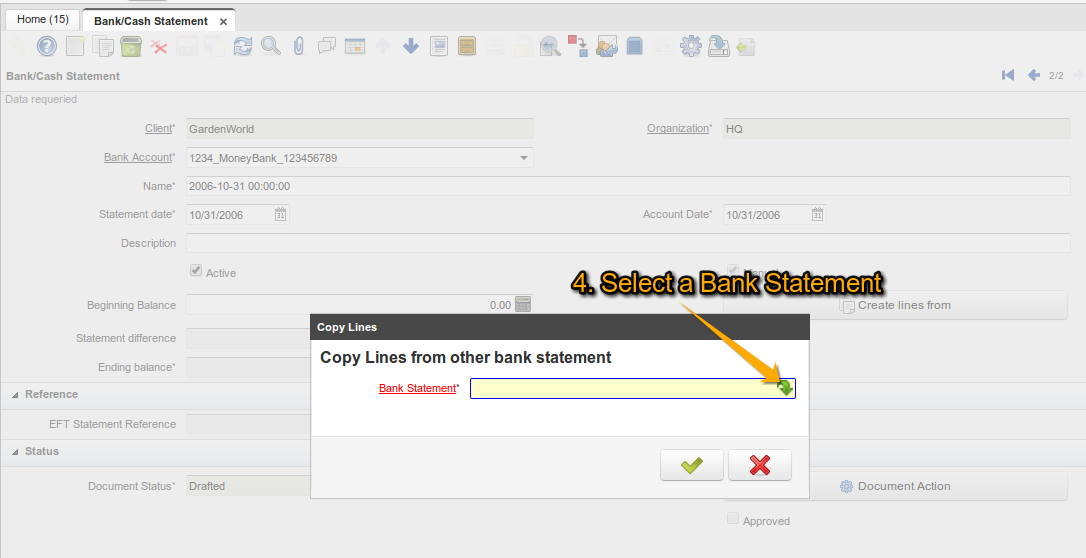
Task: Click the faded Save toolbar icon
Action: tap(187, 46)
